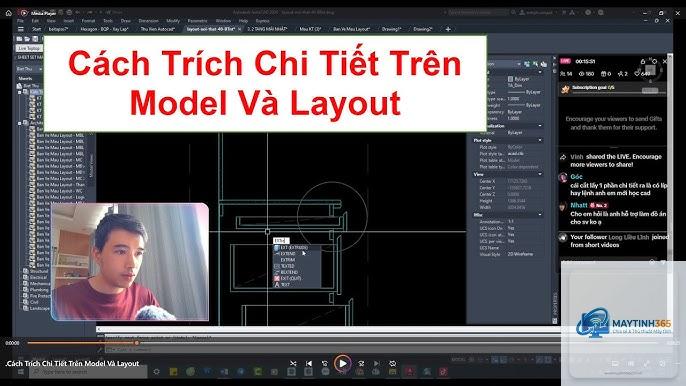Collapse the Misc properties section
The width and height of the screenshot is (686, 386).
(540, 214)
